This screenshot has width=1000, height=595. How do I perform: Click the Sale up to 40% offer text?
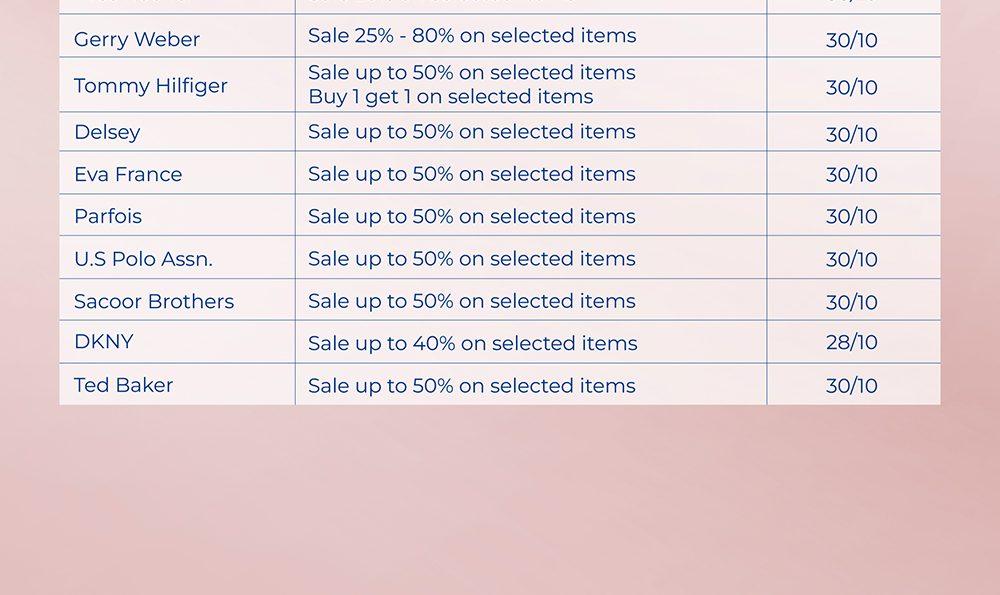[472, 343]
